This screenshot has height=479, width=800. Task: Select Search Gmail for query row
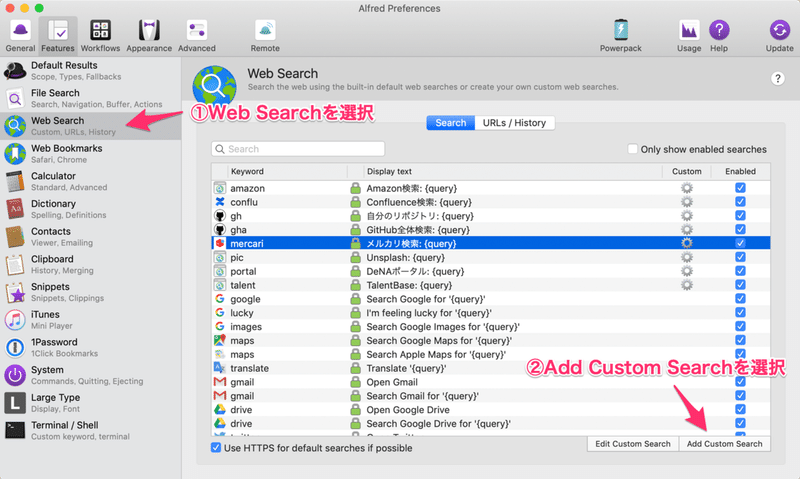pos(491,396)
